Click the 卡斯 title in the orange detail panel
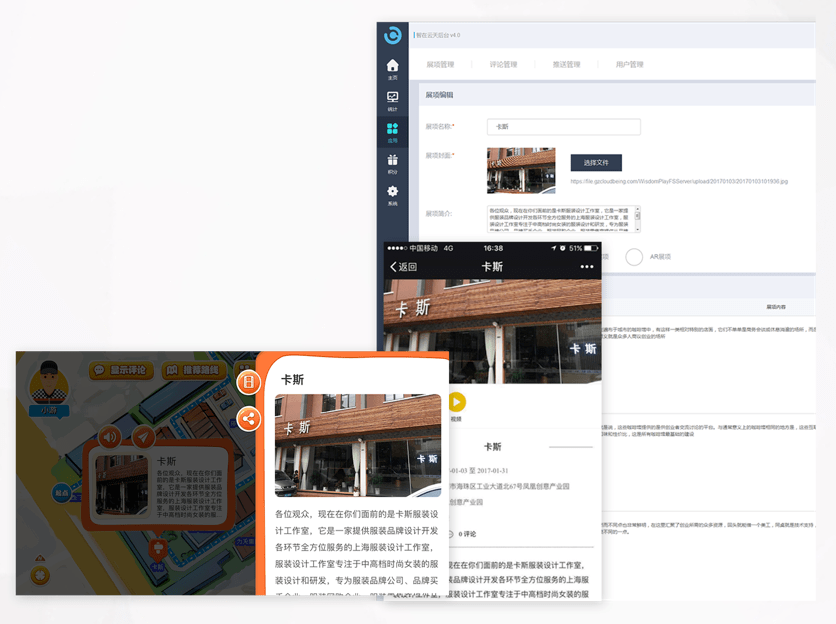Viewport: 836px width, 624px height. tap(293, 380)
